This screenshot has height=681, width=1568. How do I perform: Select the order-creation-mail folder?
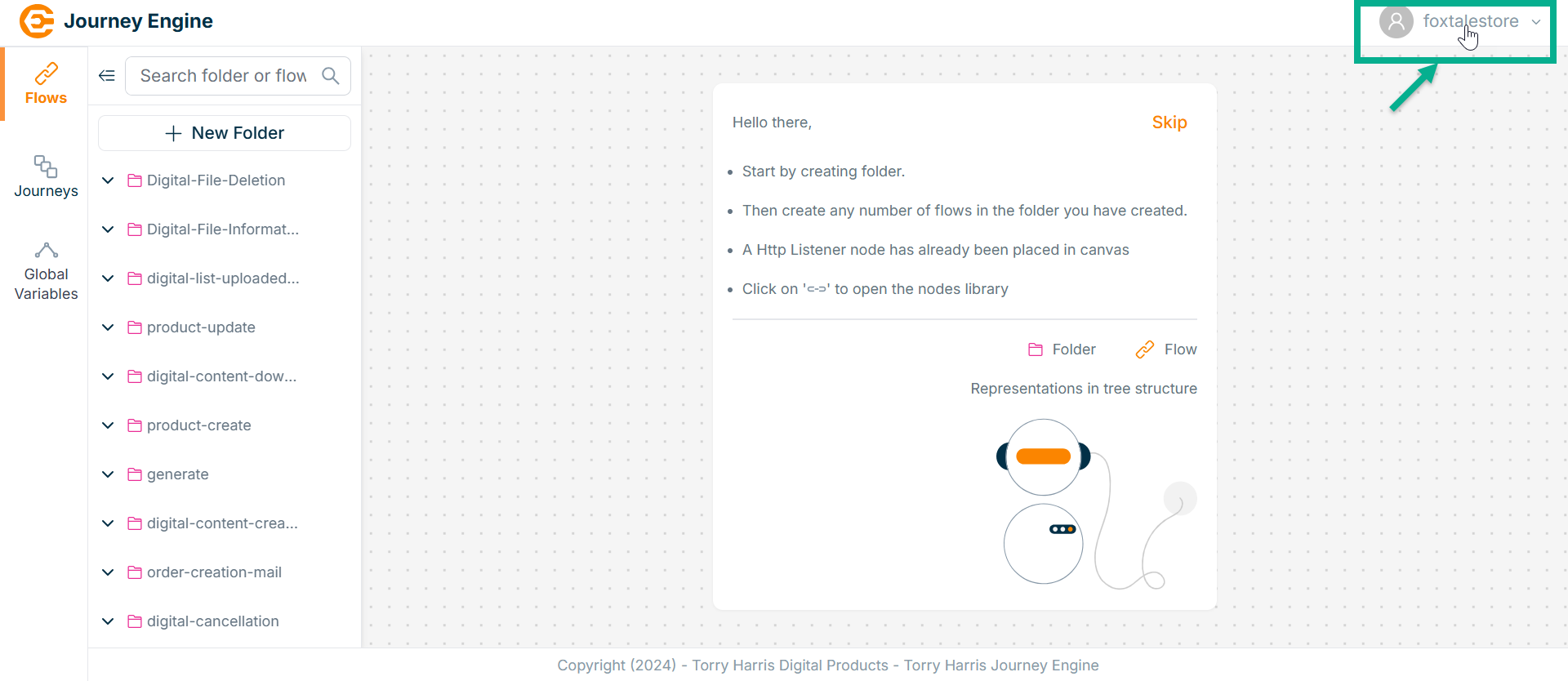coord(214,572)
